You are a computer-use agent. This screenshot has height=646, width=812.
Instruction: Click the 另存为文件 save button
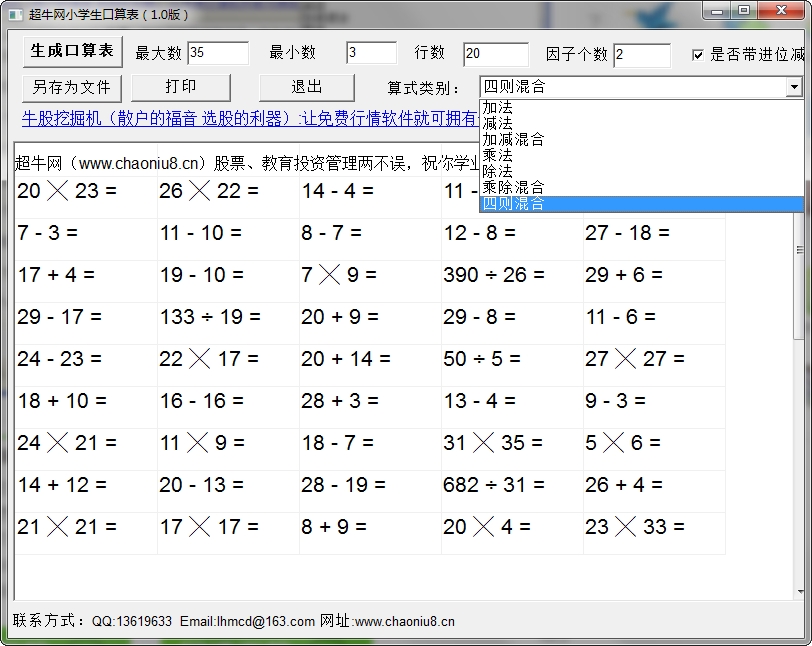70,87
